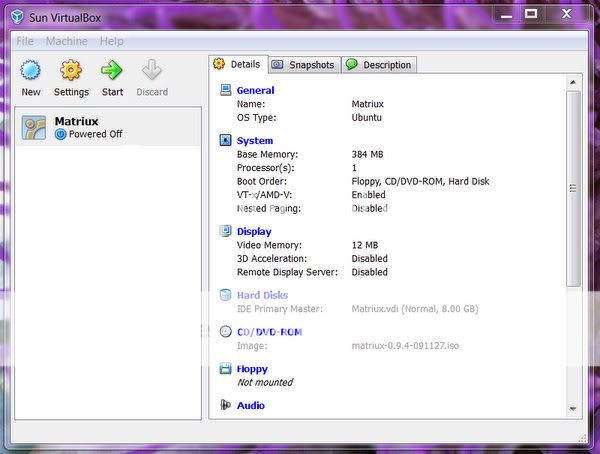Click the details scrollbar down arrow
Image resolution: width=600 pixels, height=454 pixels.
573,409
